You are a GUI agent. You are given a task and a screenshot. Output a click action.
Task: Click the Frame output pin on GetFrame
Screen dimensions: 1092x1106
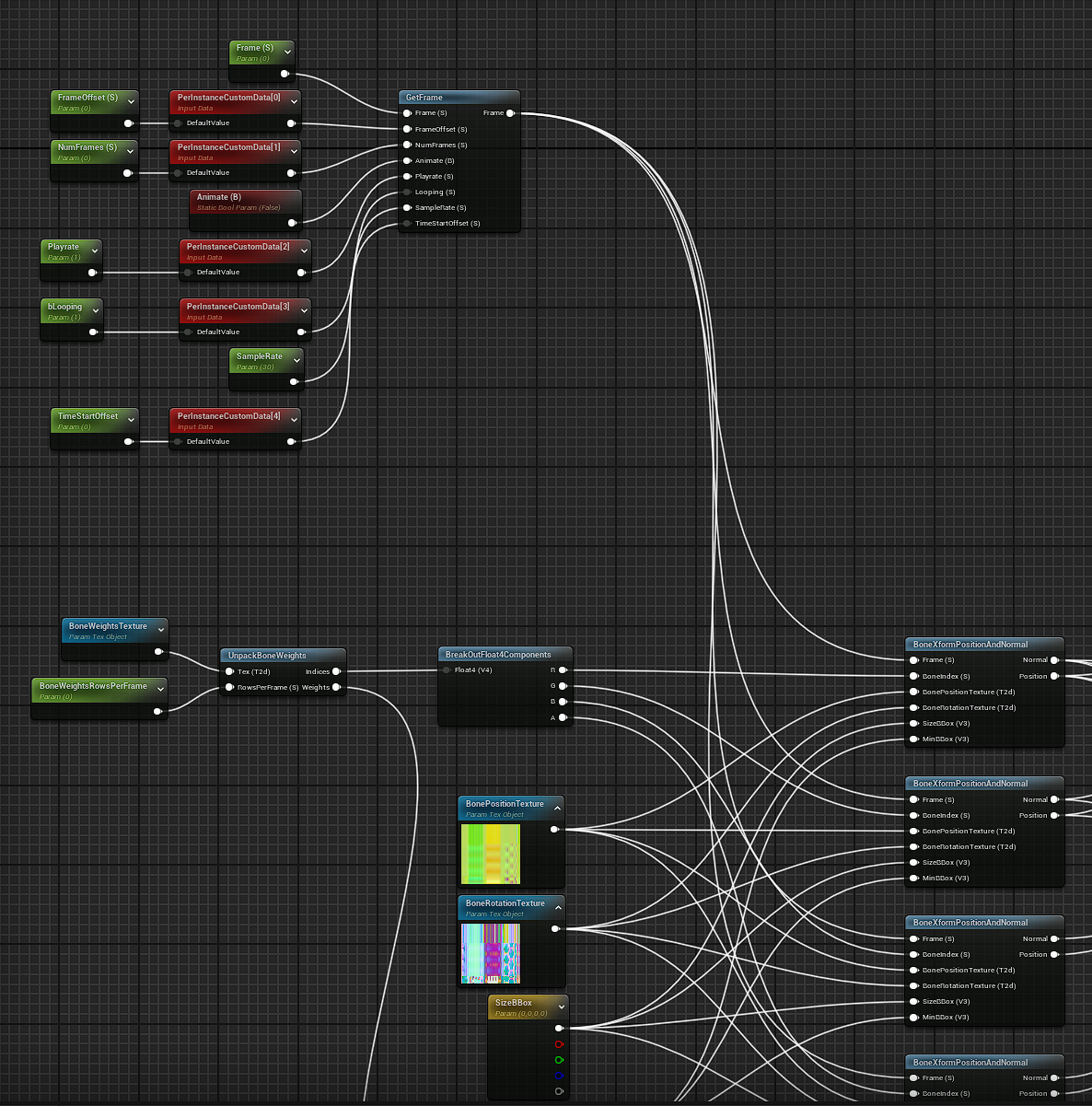click(510, 113)
